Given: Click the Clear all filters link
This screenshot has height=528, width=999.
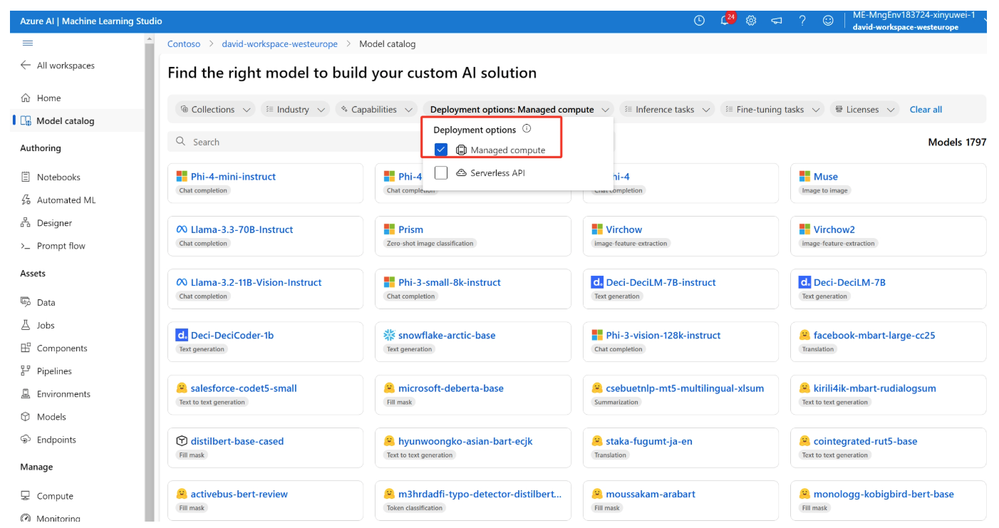Looking at the screenshot, I should (926, 110).
